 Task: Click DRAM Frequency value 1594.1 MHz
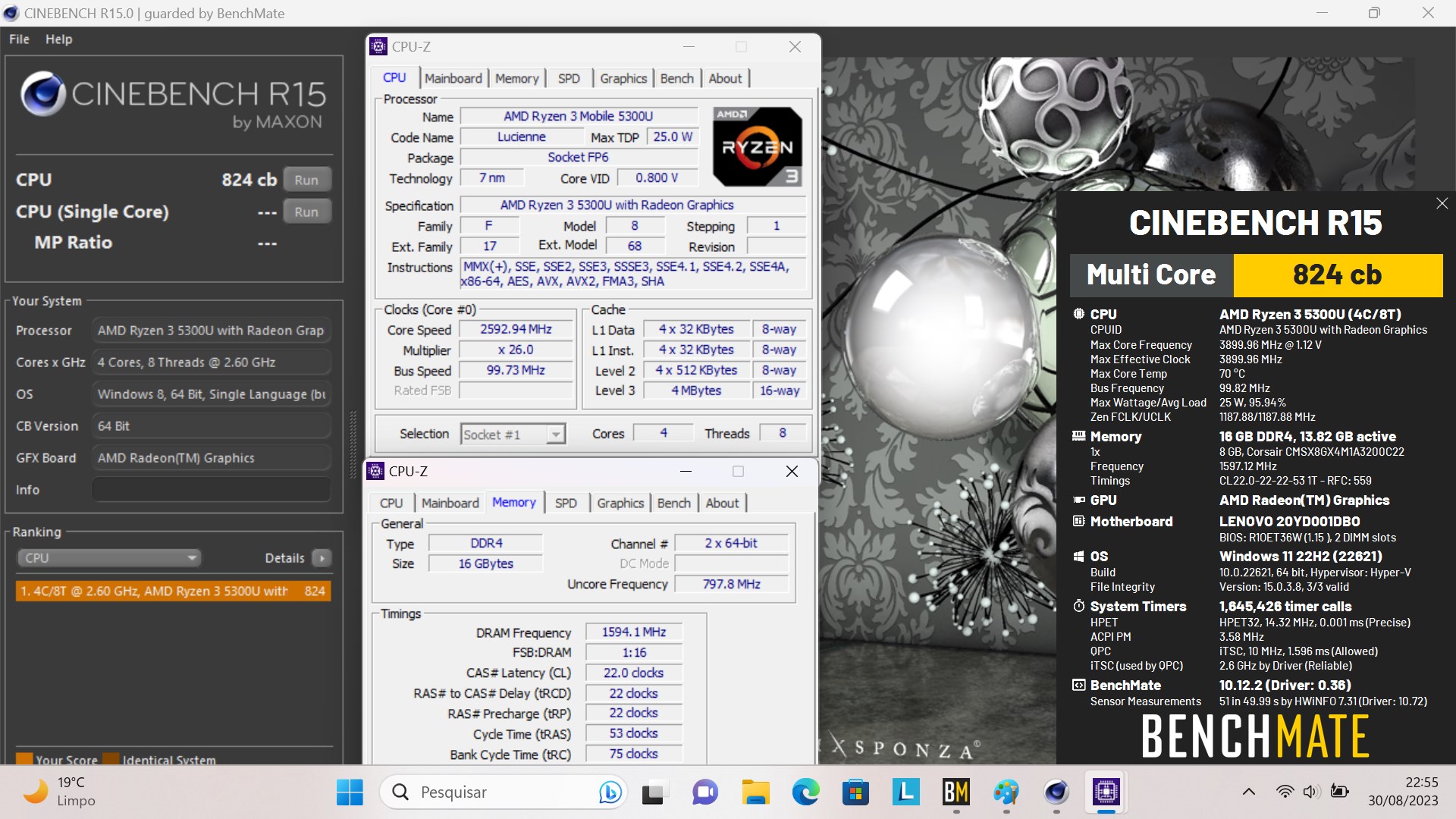coord(634,632)
